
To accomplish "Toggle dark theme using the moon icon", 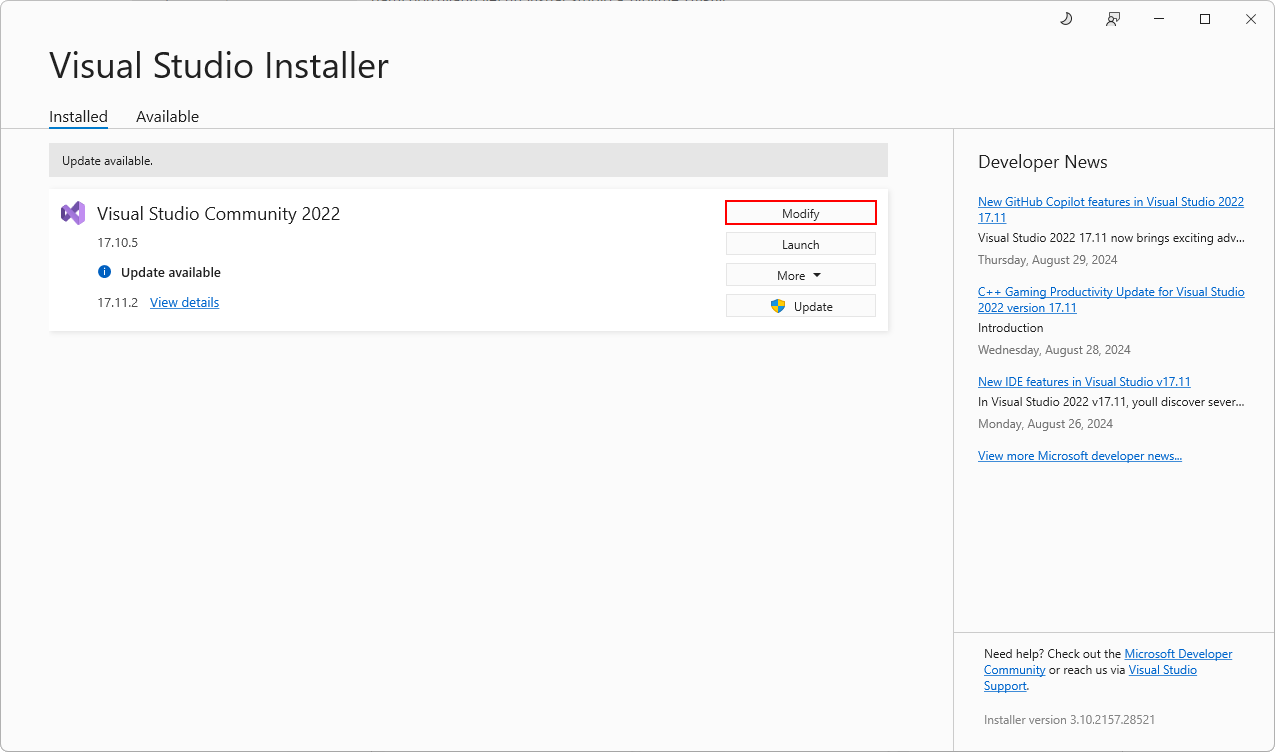I will click(1065, 18).
